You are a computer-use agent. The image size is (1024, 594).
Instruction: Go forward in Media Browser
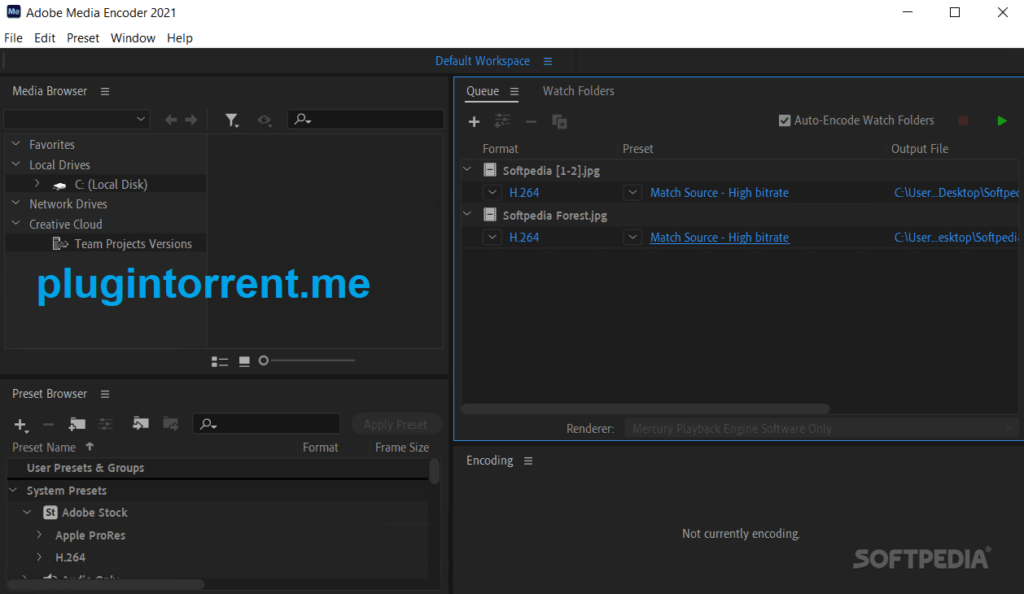191,119
